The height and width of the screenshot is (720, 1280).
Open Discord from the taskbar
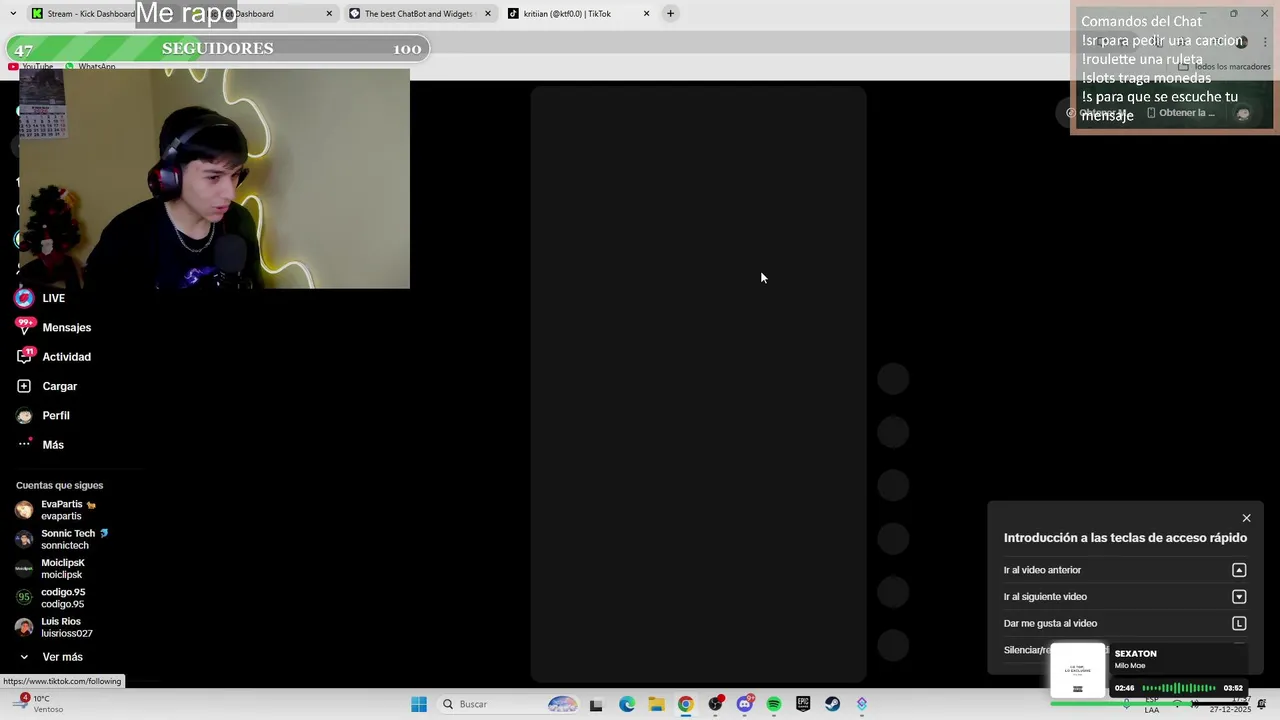[x=744, y=704]
